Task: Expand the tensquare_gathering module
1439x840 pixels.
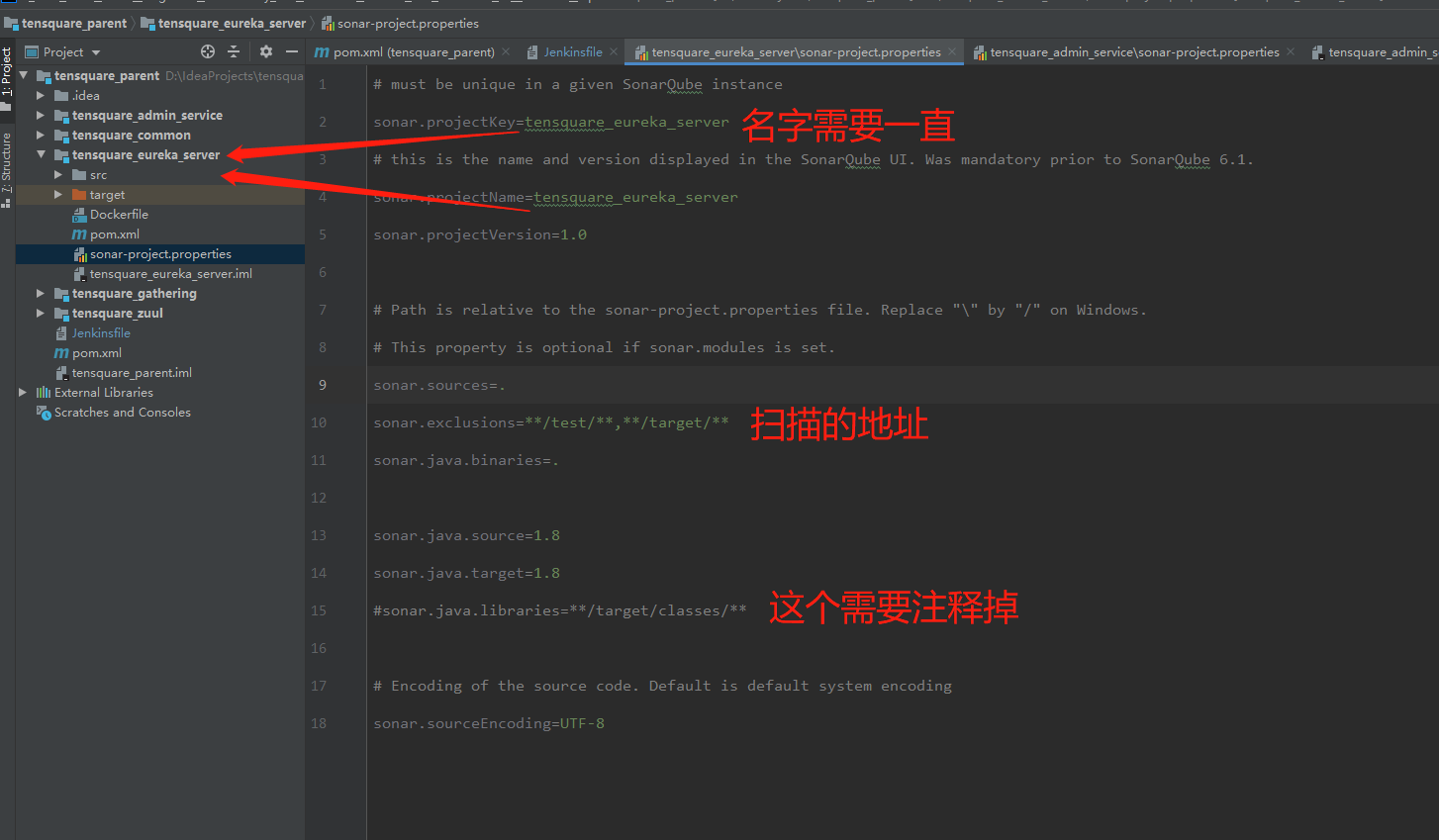Action: [41, 294]
